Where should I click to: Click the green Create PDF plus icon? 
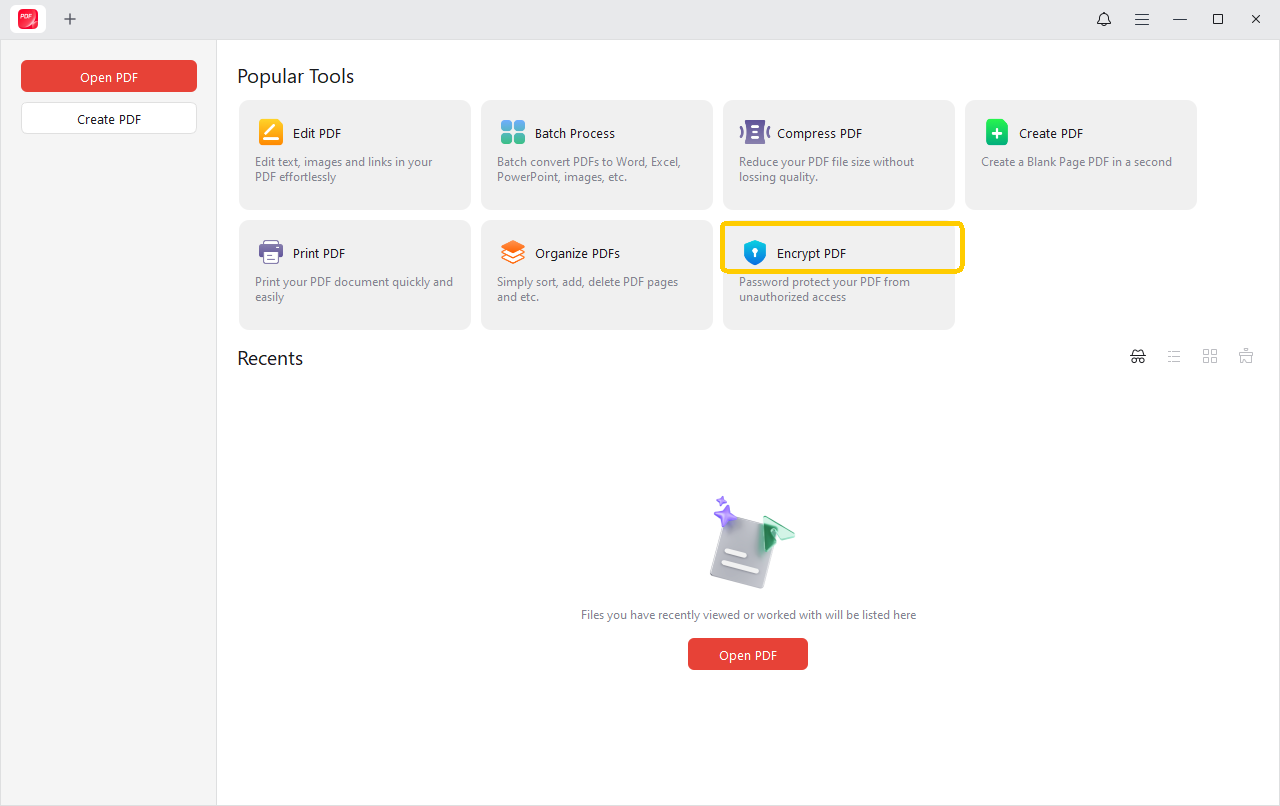tap(996, 133)
